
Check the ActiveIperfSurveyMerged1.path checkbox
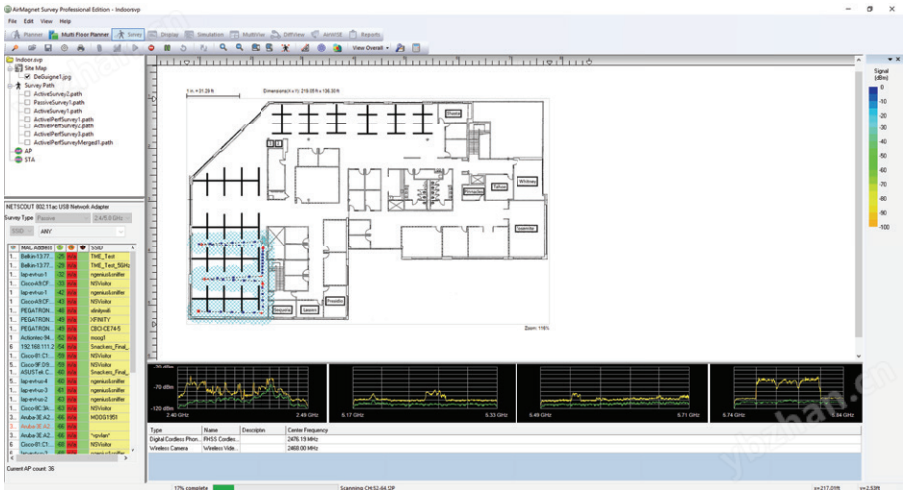pyautogui.click(x=28, y=143)
